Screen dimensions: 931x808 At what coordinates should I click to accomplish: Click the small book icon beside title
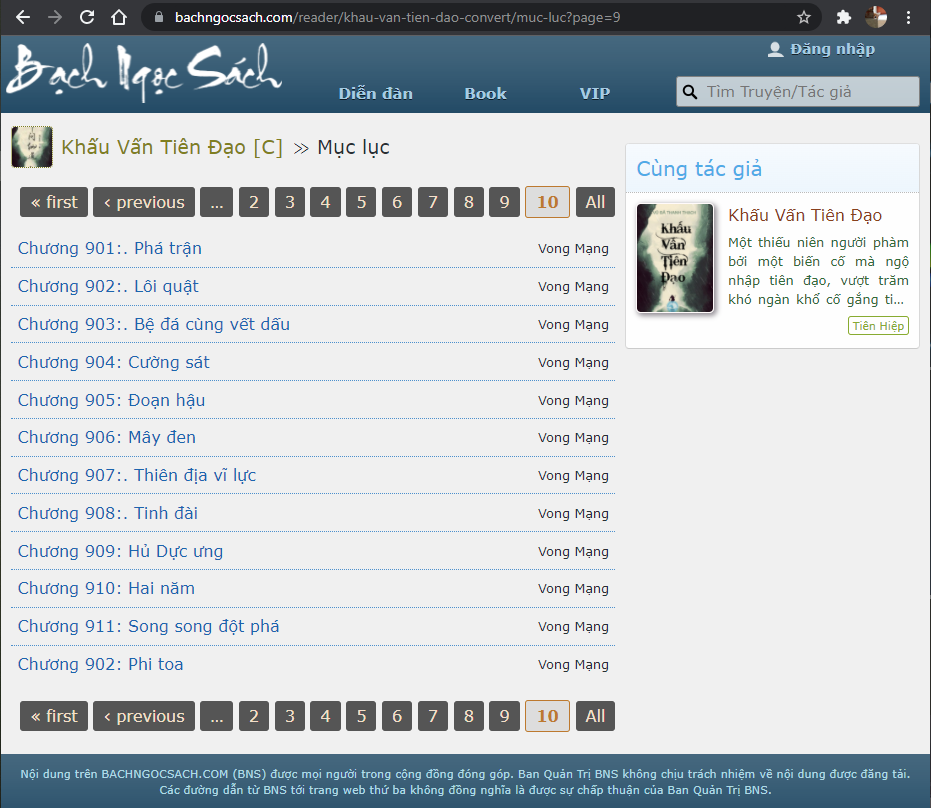tap(32, 147)
